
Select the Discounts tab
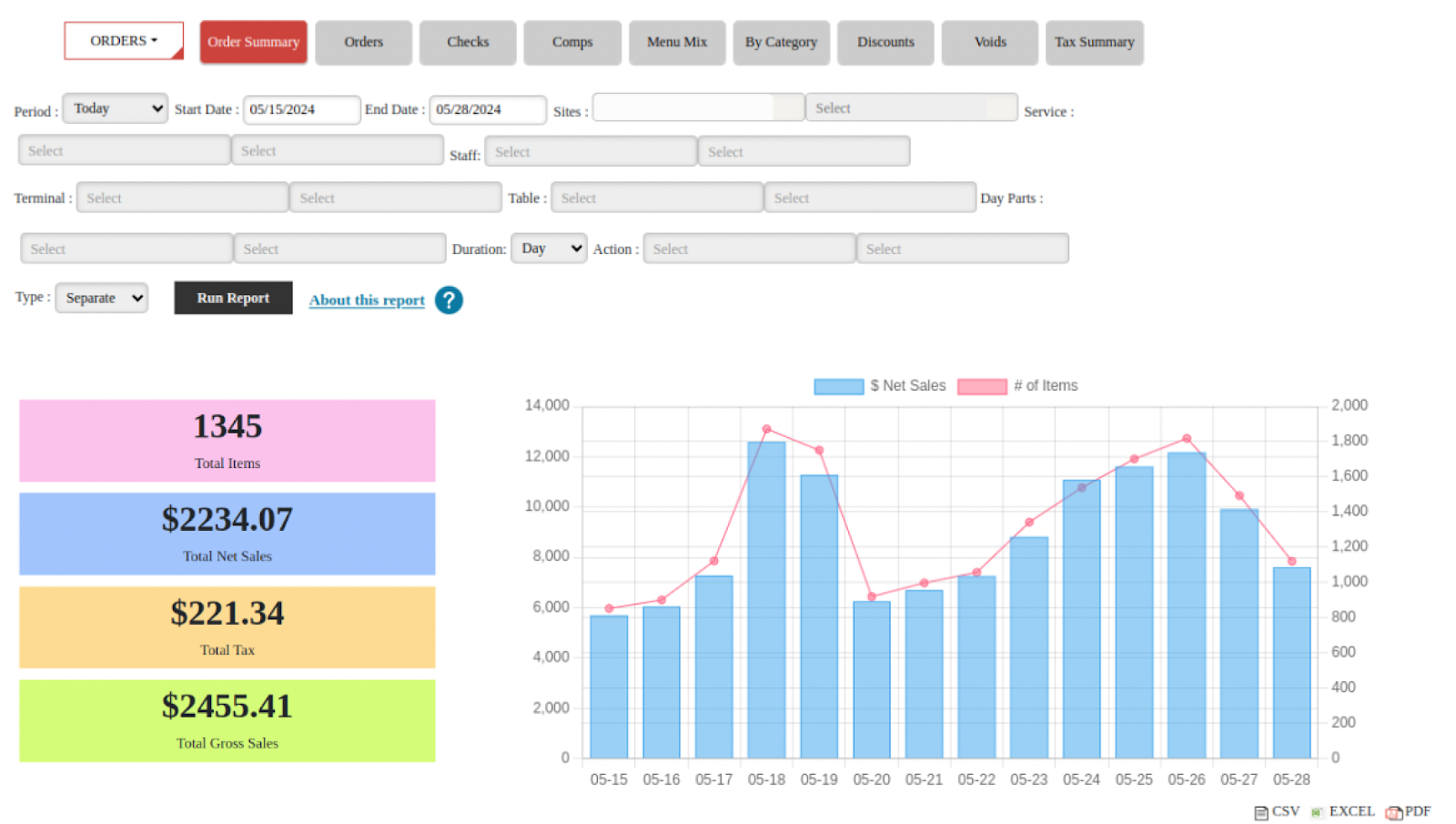point(885,43)
